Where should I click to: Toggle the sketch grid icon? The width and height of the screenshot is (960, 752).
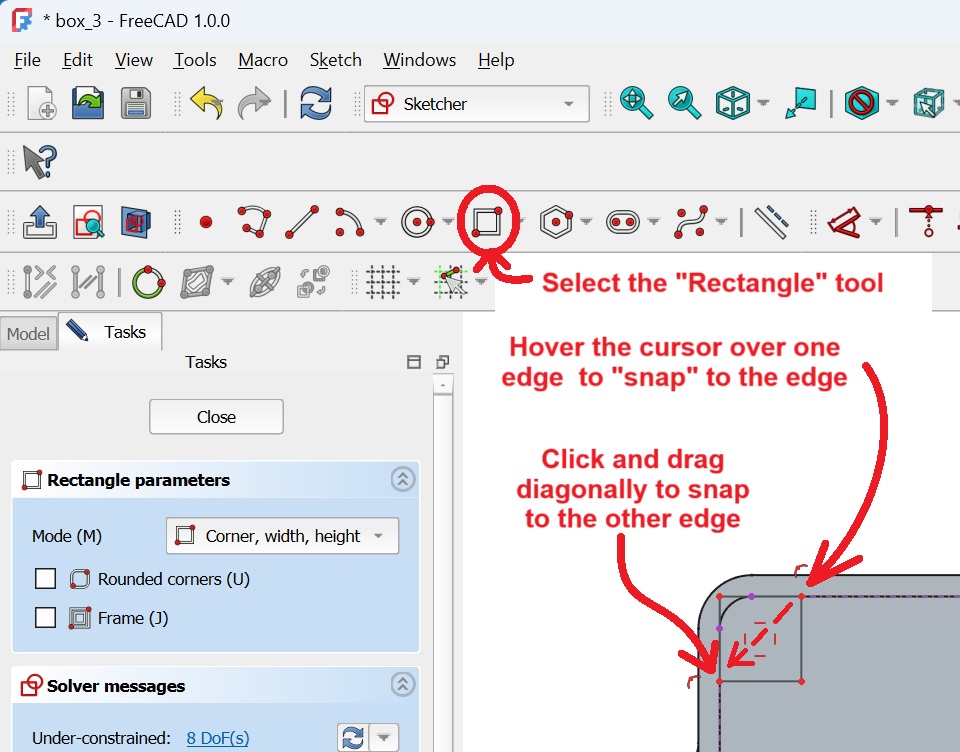(382, 282)
